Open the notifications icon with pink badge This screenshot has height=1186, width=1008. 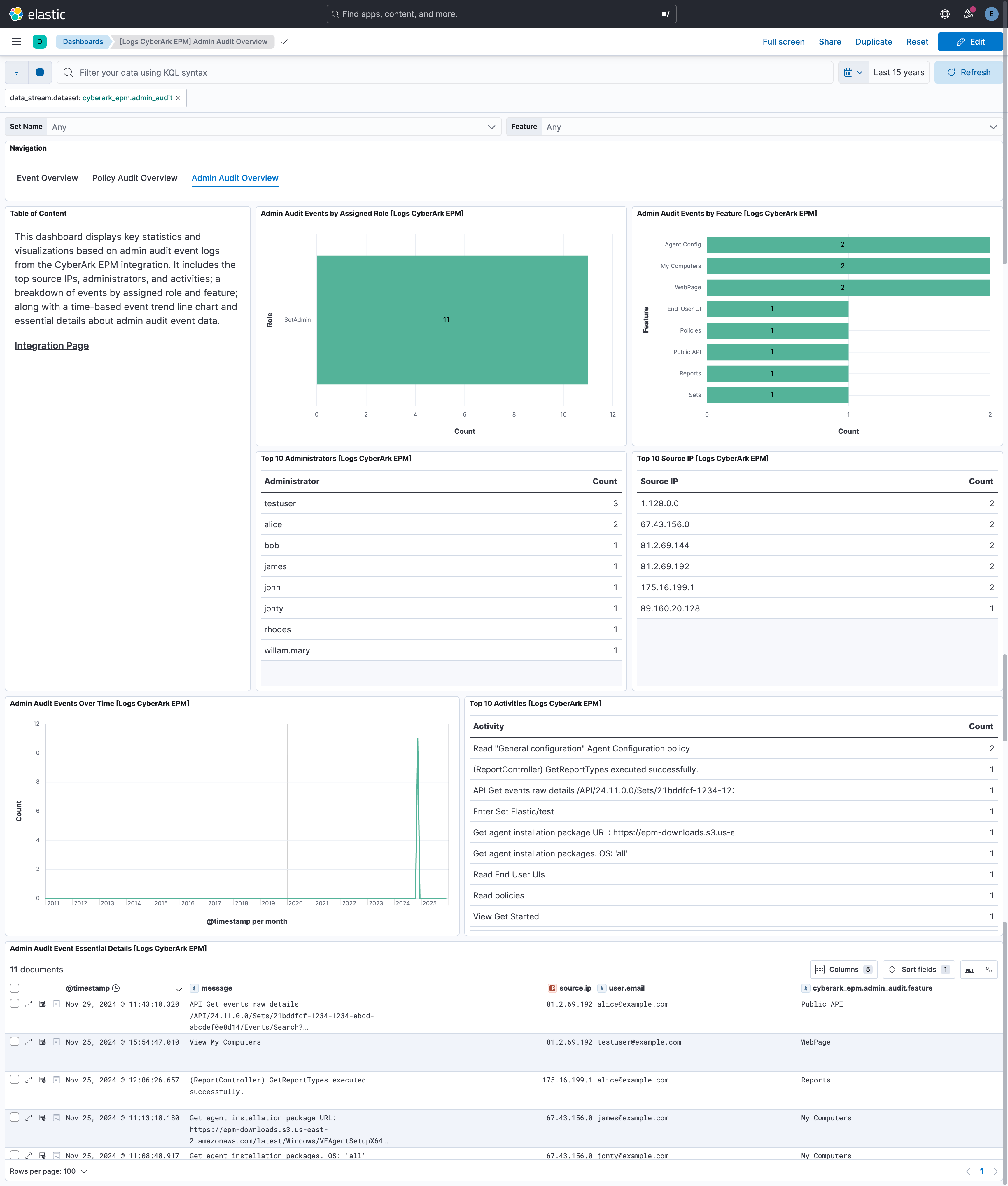click(x=968, y=14)
